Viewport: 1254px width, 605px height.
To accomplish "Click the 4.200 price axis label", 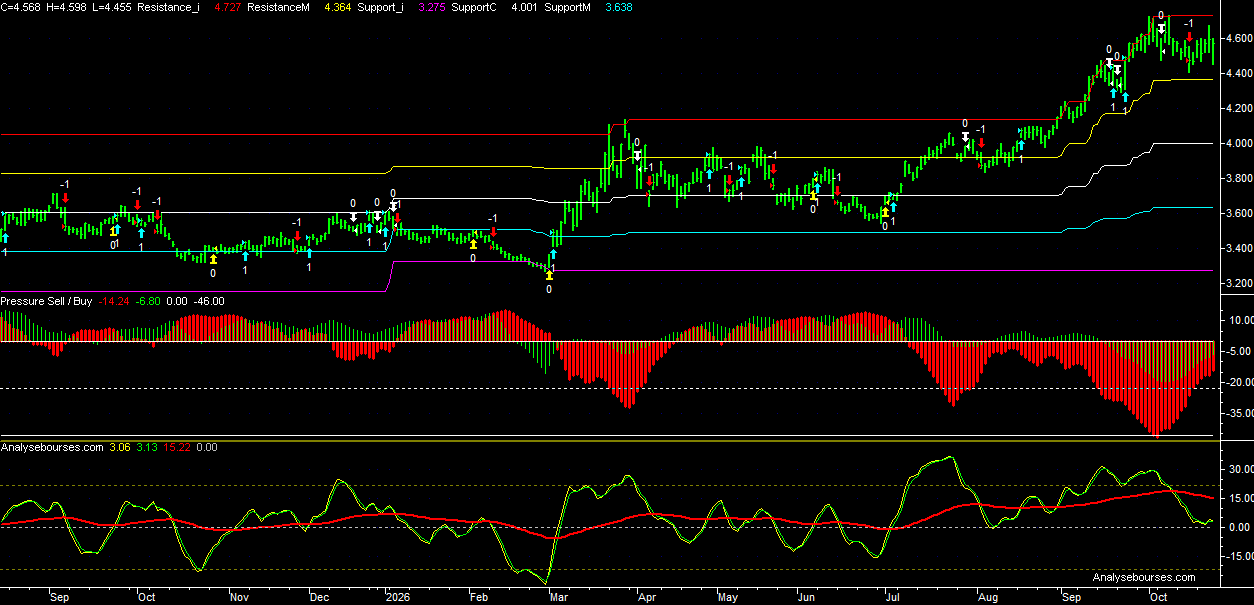I will click(x=1238, y=108).
